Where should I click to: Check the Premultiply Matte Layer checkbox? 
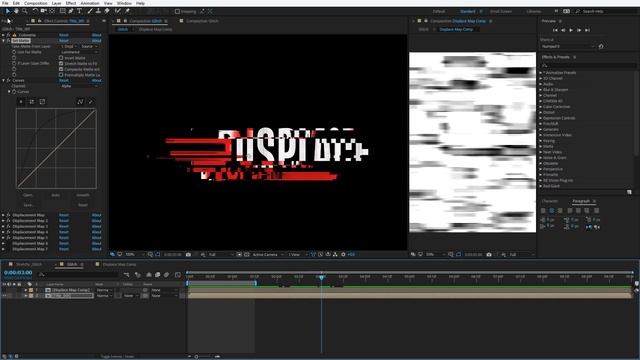(x=61, y=75)
